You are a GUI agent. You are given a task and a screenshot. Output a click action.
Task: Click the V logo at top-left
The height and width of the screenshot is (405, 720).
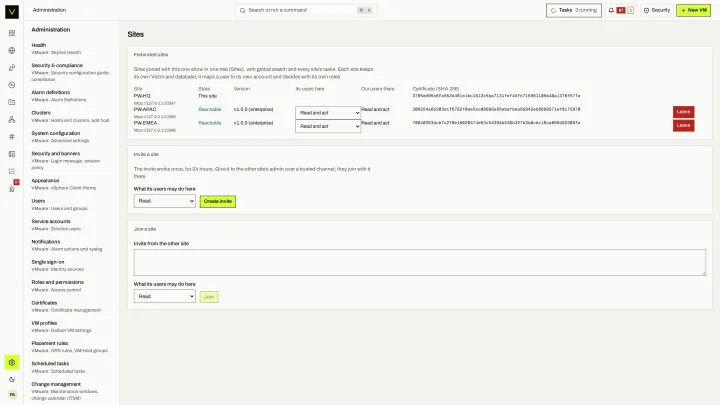12,11
